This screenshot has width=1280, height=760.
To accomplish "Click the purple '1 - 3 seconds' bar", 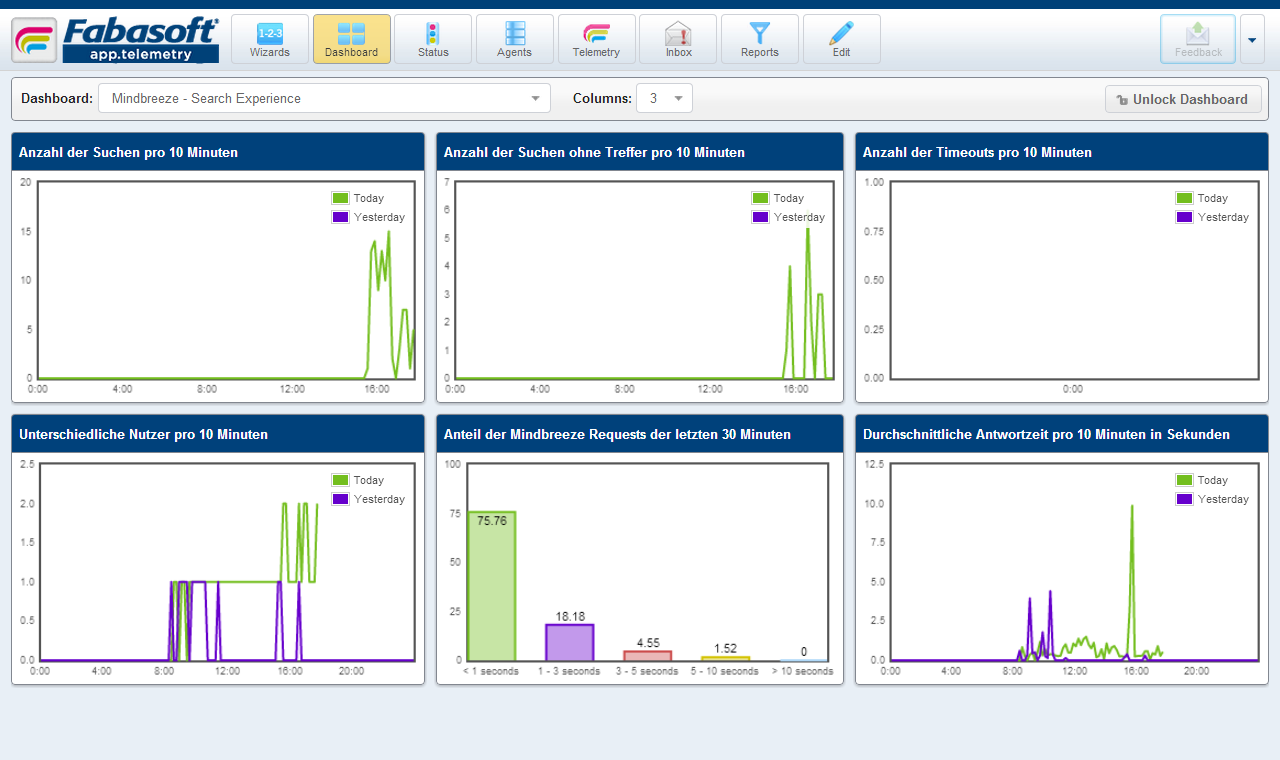I will click(x=569, y=642).
